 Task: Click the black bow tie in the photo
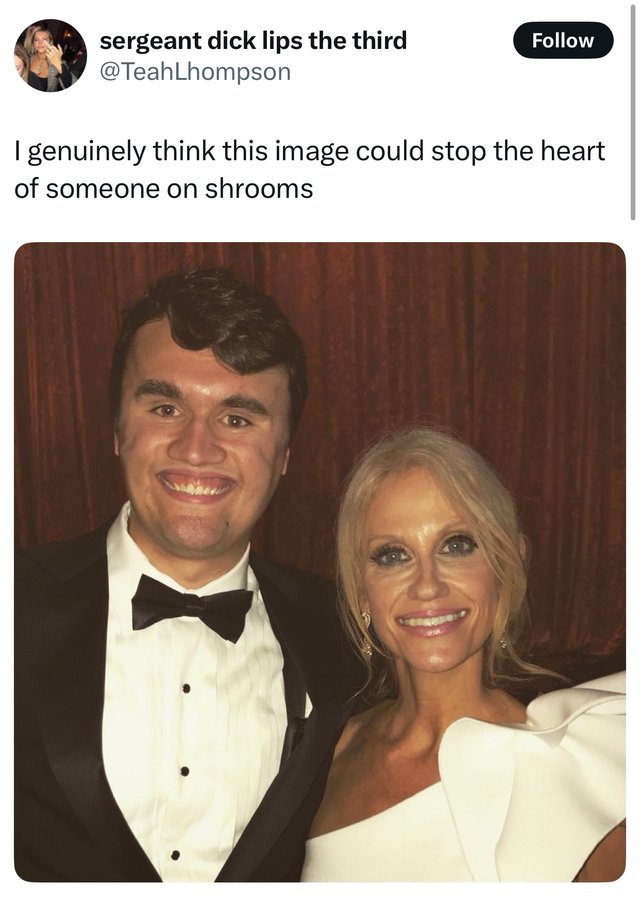click(x=192, y=608)
